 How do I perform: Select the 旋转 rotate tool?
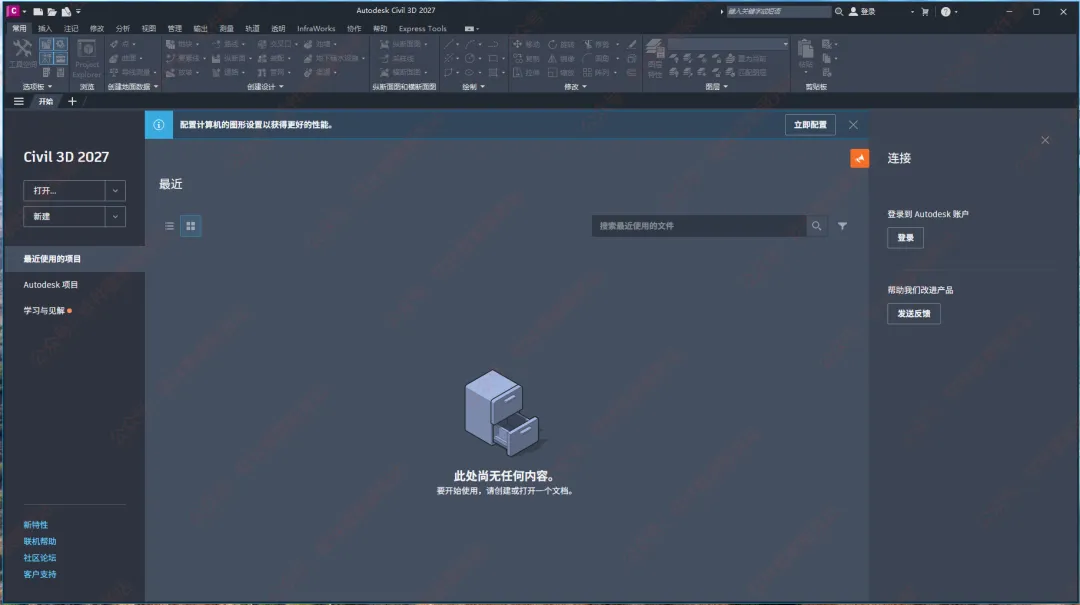pyautogui.click(x=561, y=44)
